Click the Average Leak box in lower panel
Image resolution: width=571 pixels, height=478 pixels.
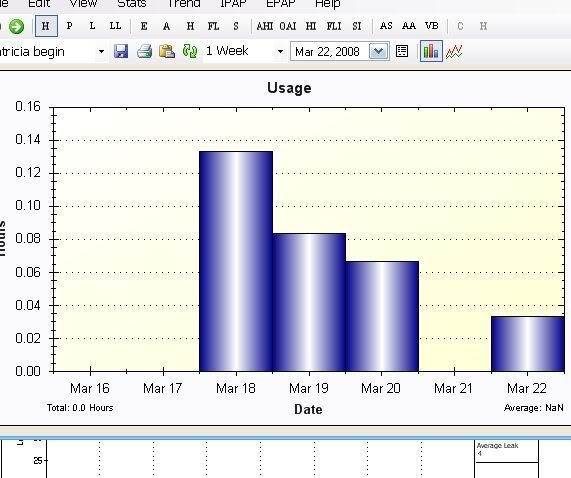[x=507, y=451]
